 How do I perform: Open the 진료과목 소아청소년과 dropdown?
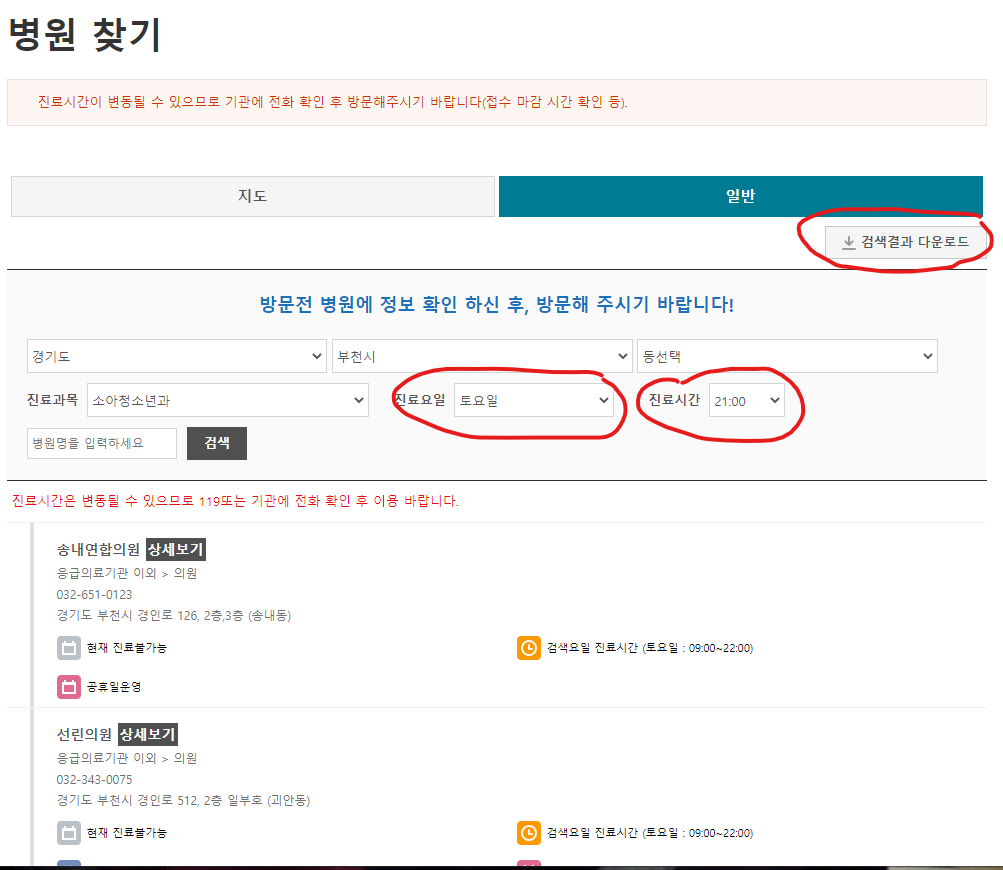227,399
